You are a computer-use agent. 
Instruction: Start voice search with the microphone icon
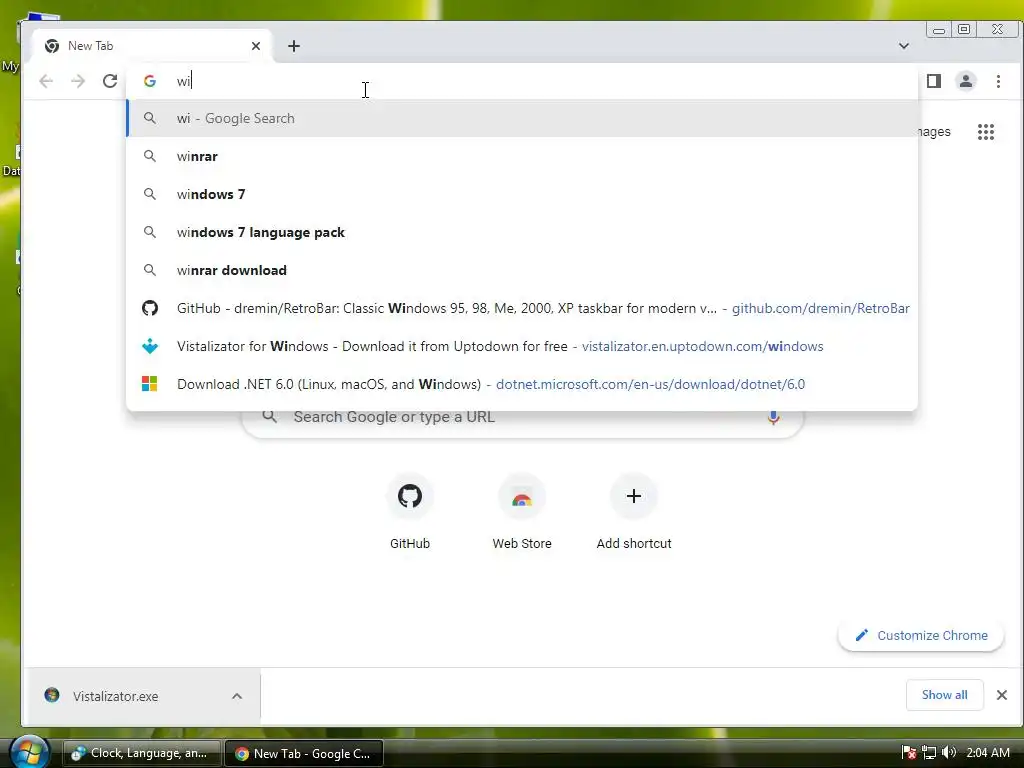coord(773,417)
